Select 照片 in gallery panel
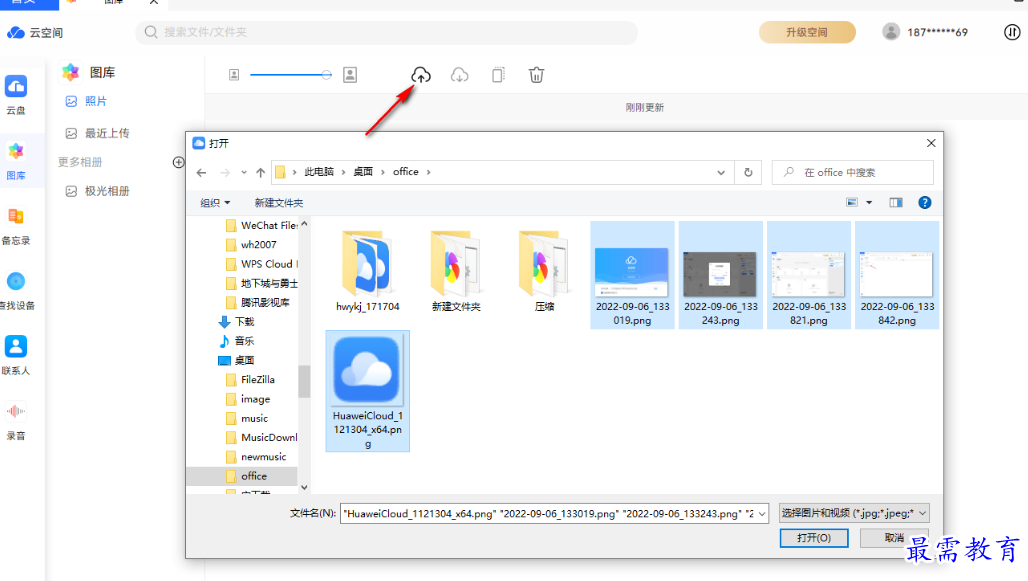Screen dimensions: 1028x581 86,101
